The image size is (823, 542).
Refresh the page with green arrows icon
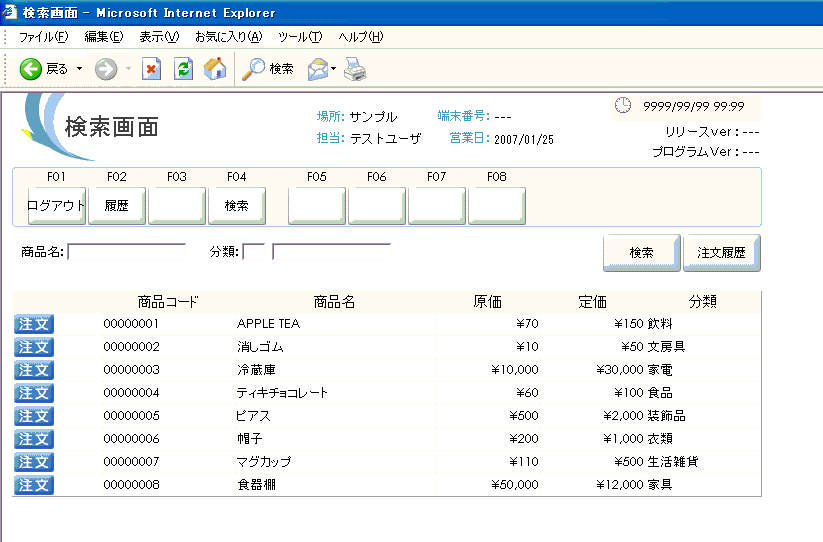[x=183, y=69]
